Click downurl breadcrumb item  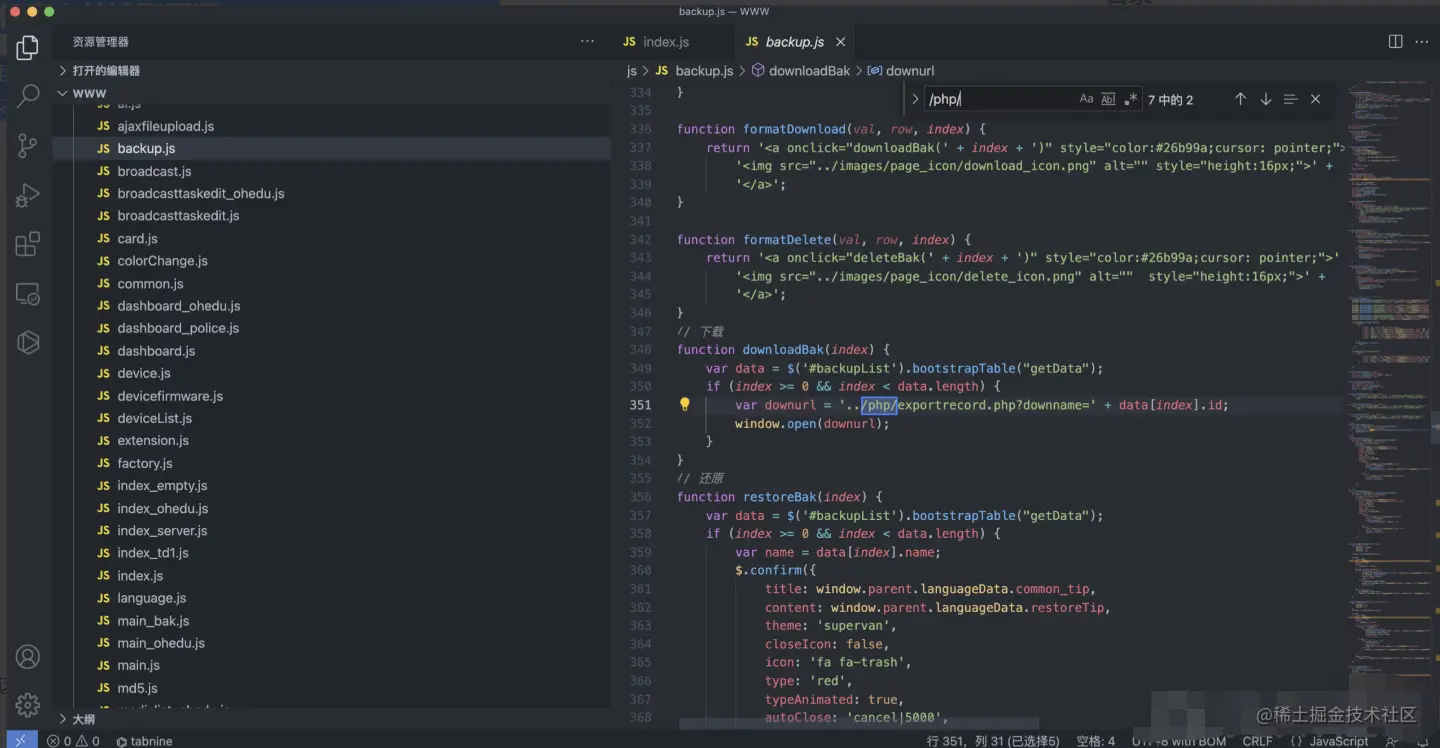point(901,71)
